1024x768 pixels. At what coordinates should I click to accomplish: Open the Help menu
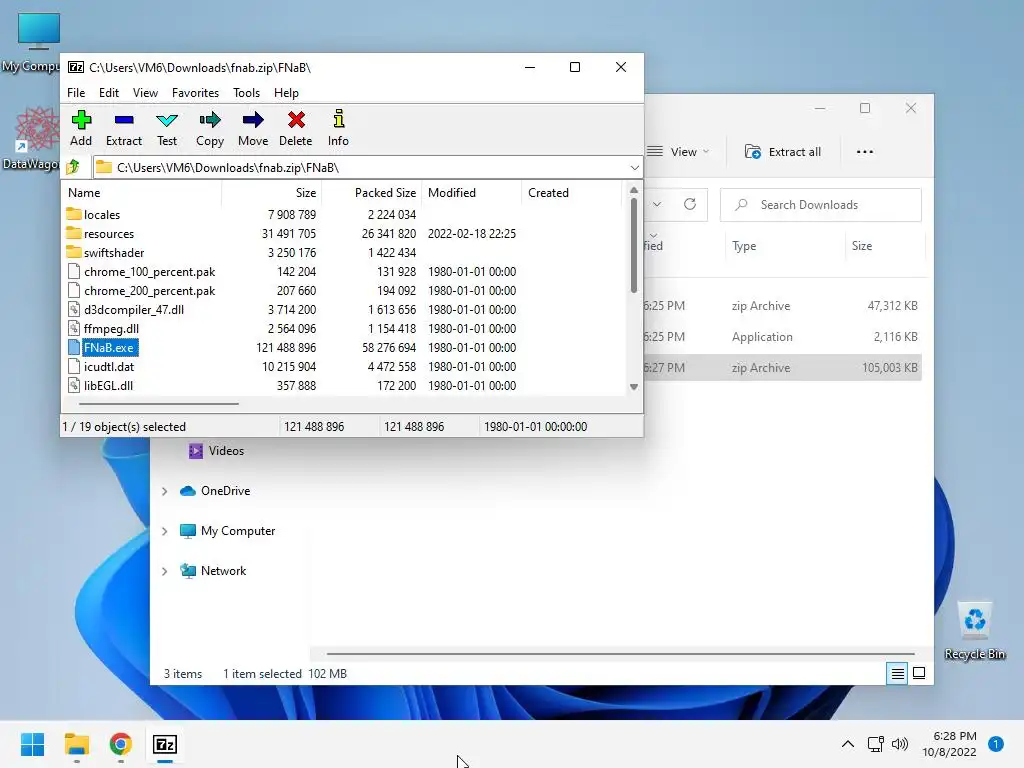tap(286, 93)
